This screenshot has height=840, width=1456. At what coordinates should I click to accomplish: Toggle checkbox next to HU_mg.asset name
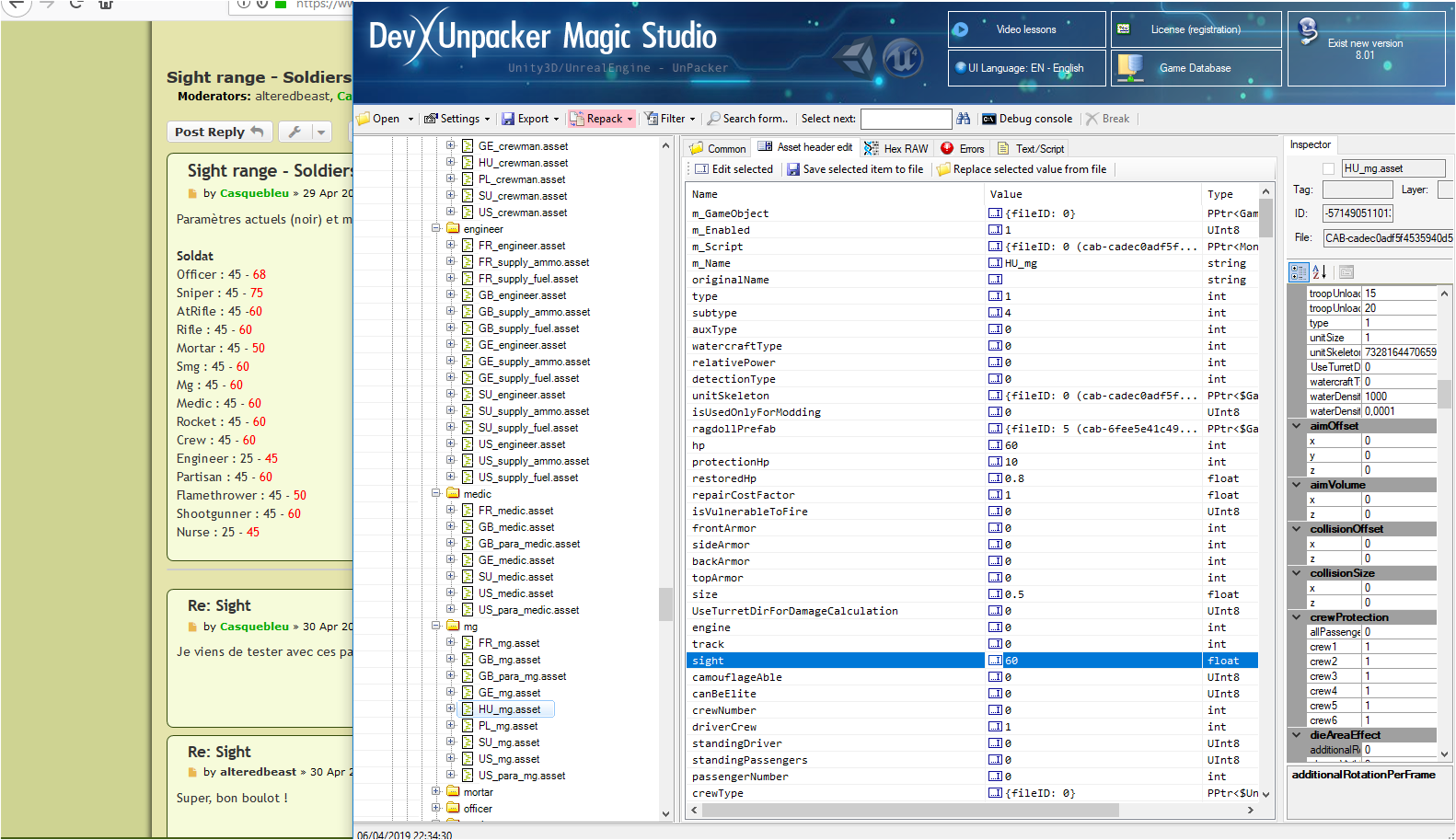coord(1328,168)
